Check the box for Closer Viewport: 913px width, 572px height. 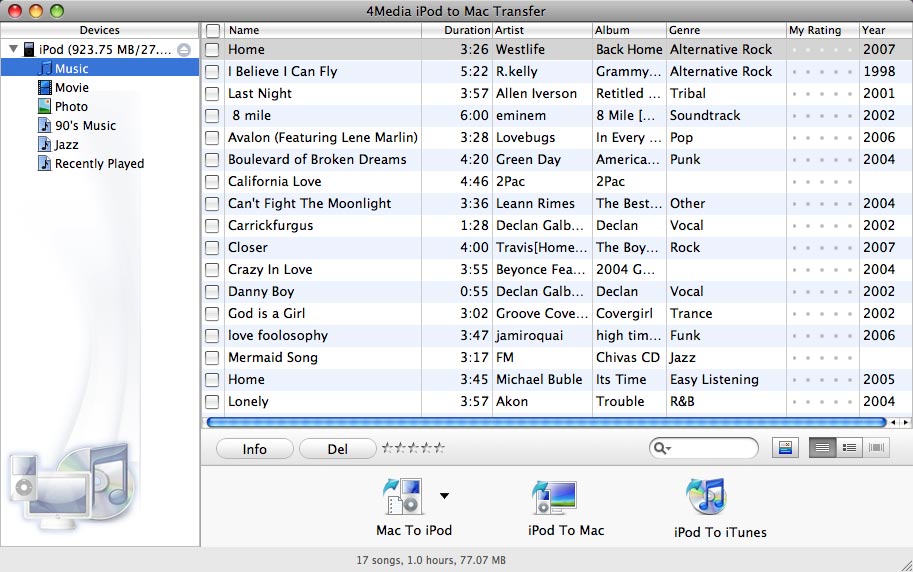pyautogui.click(x=213, y=248)
